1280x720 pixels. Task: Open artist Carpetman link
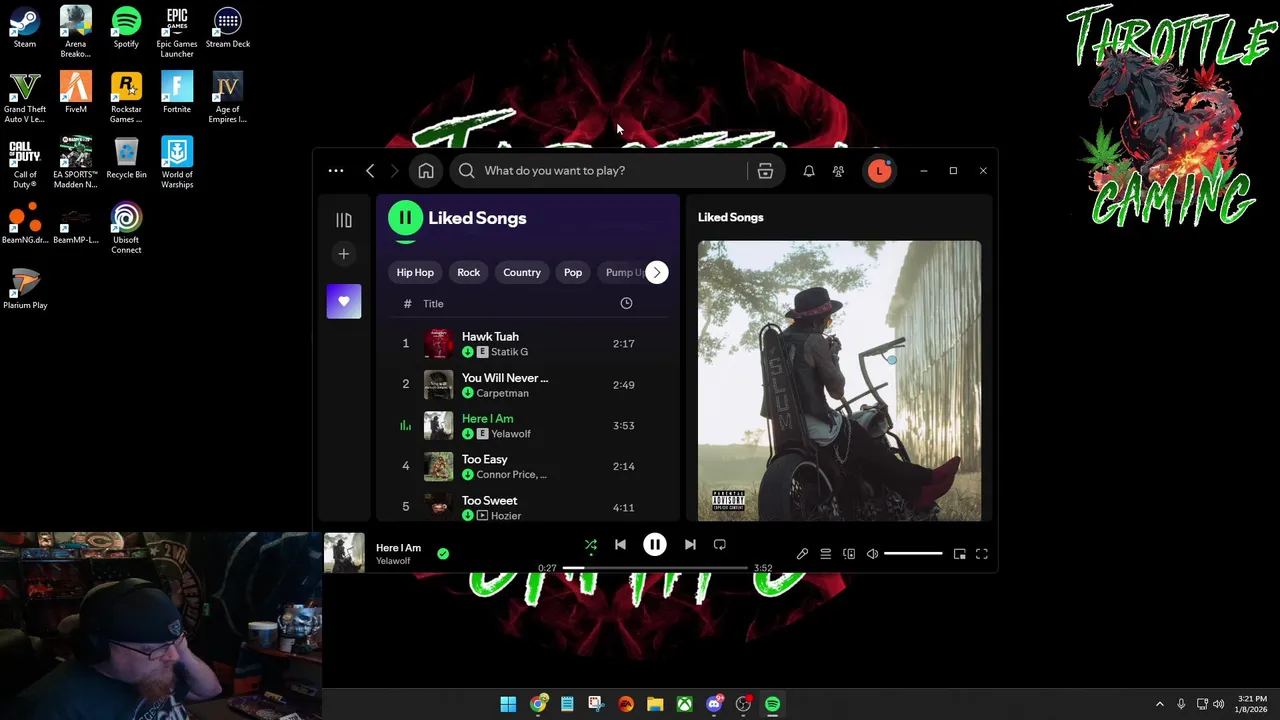pyautogui.click(x=502, y=393)
